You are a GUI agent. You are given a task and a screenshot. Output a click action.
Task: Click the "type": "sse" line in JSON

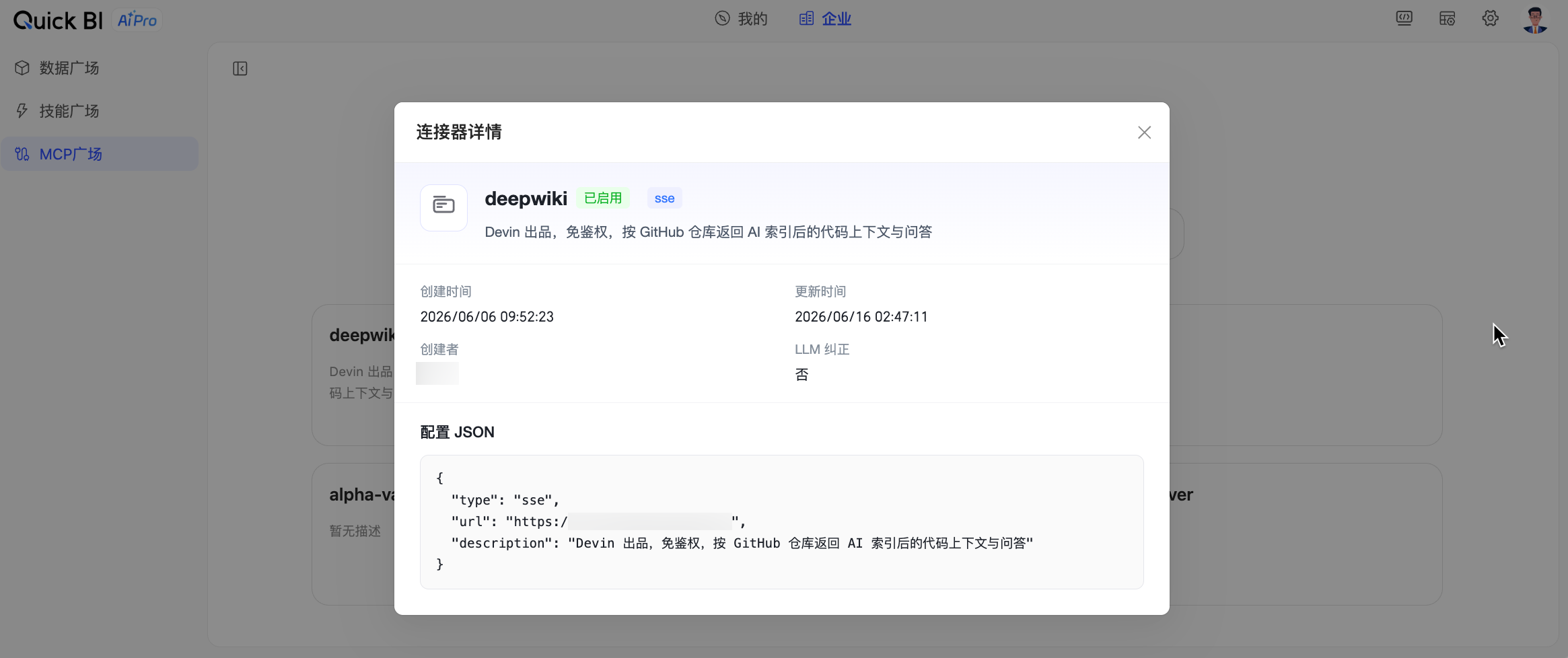tap(505, 500)
